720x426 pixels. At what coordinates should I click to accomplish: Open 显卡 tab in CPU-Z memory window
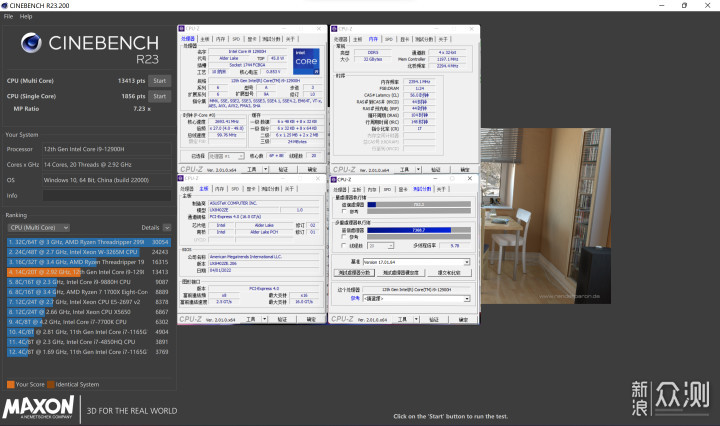click(x=404, y=39)
